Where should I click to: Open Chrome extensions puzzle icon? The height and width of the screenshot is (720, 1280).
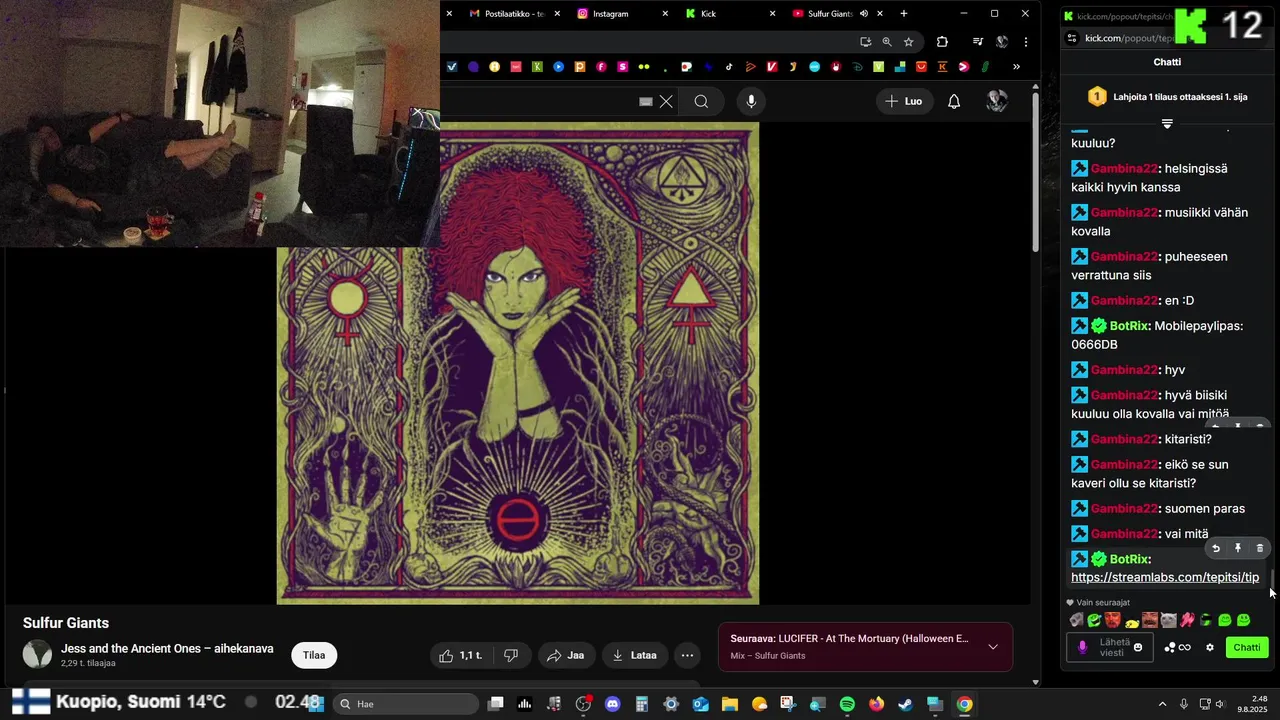(942, 42)
